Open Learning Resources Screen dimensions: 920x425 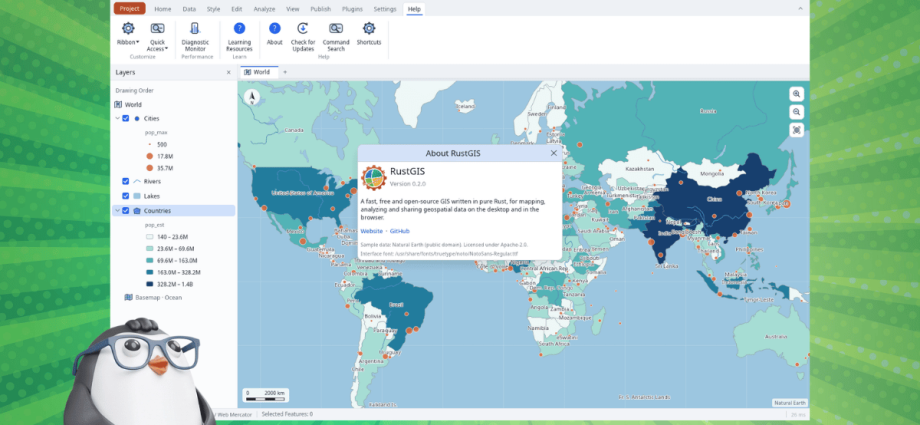[x=239, y=37]
